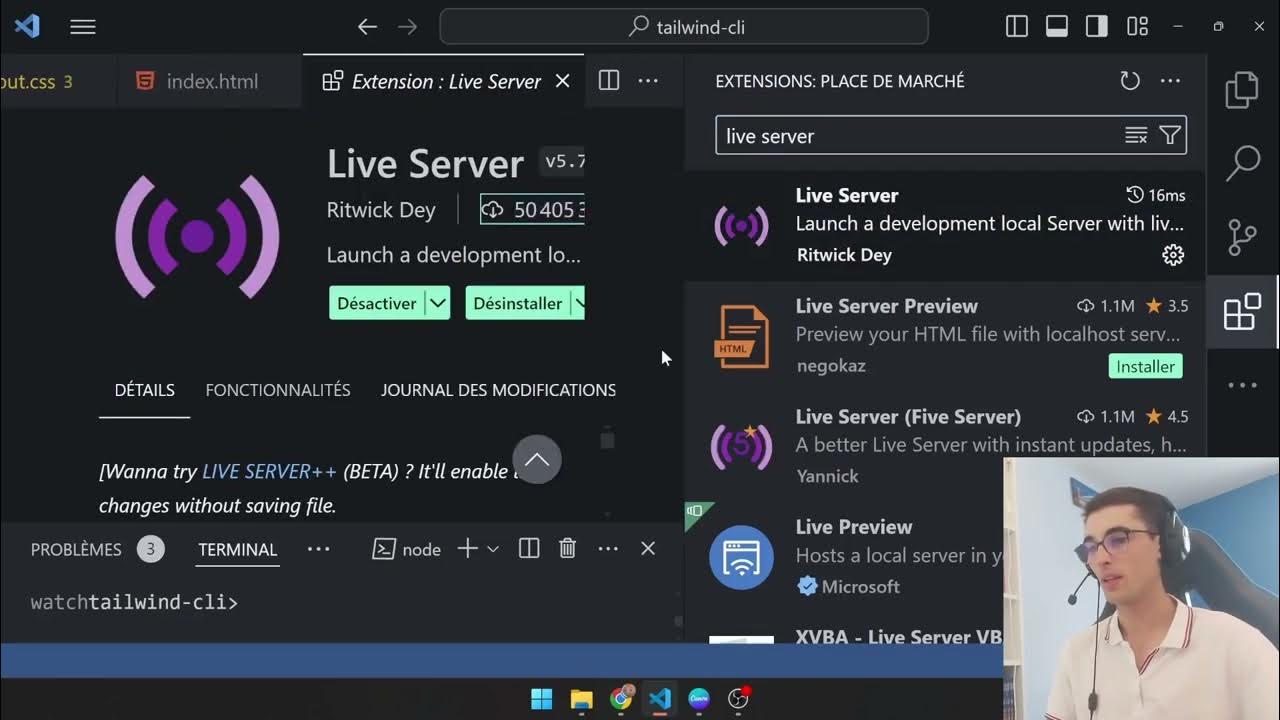
Task: Select Live Server (Five Server) extension result
Action: click(945, 447)
